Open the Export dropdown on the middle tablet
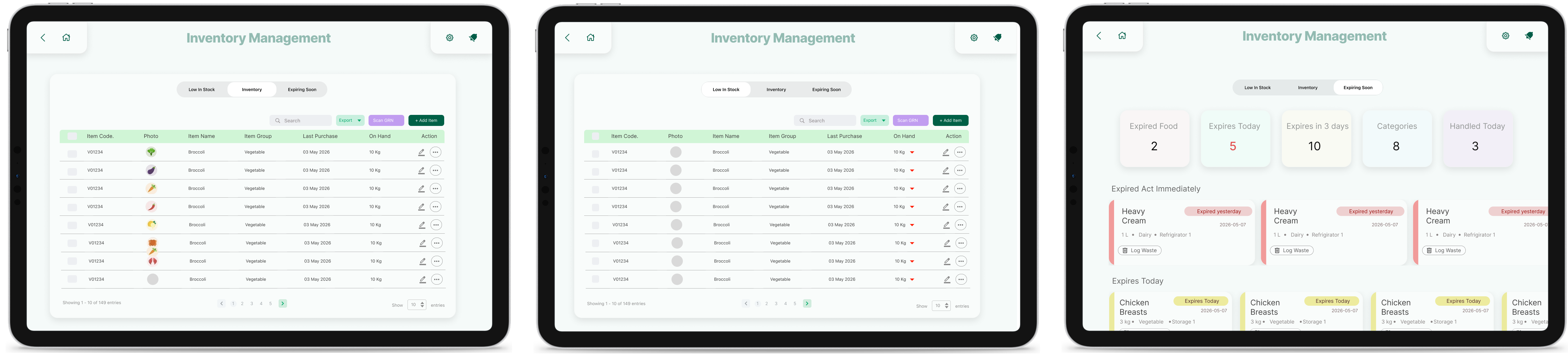This screenshot has height=357, width=1568. [x=874, y=120]
